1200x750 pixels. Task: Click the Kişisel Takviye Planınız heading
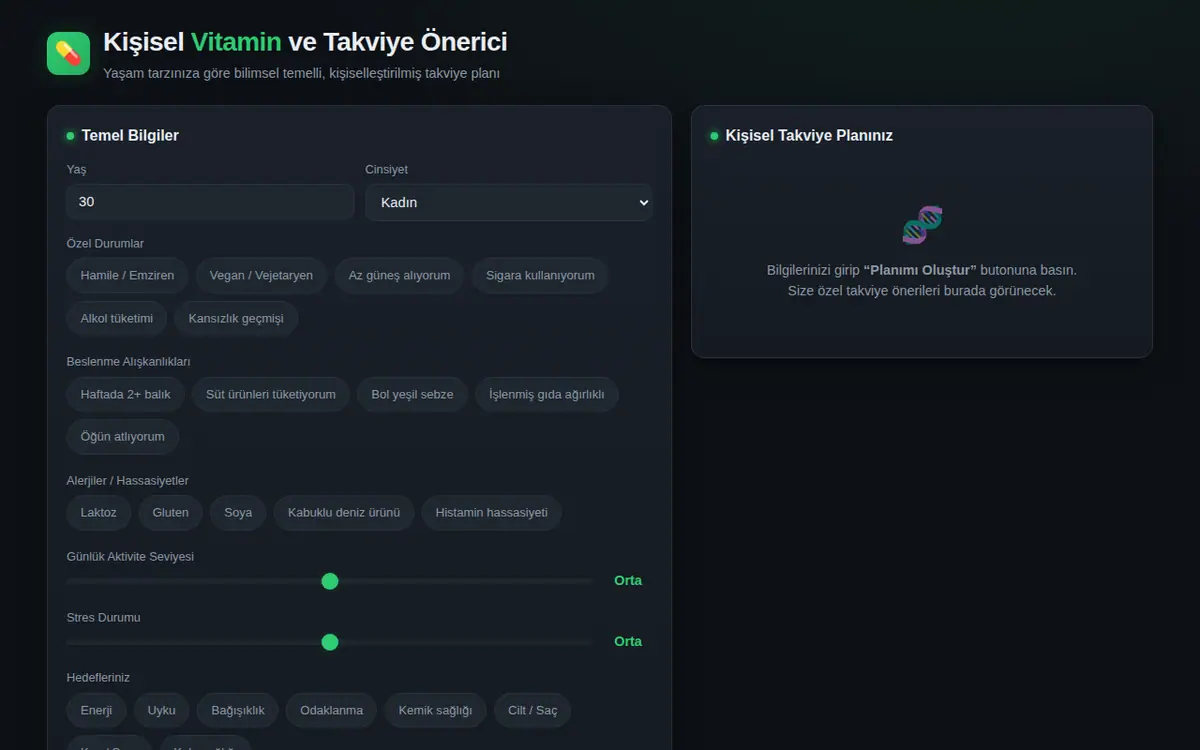pos(809,135)
